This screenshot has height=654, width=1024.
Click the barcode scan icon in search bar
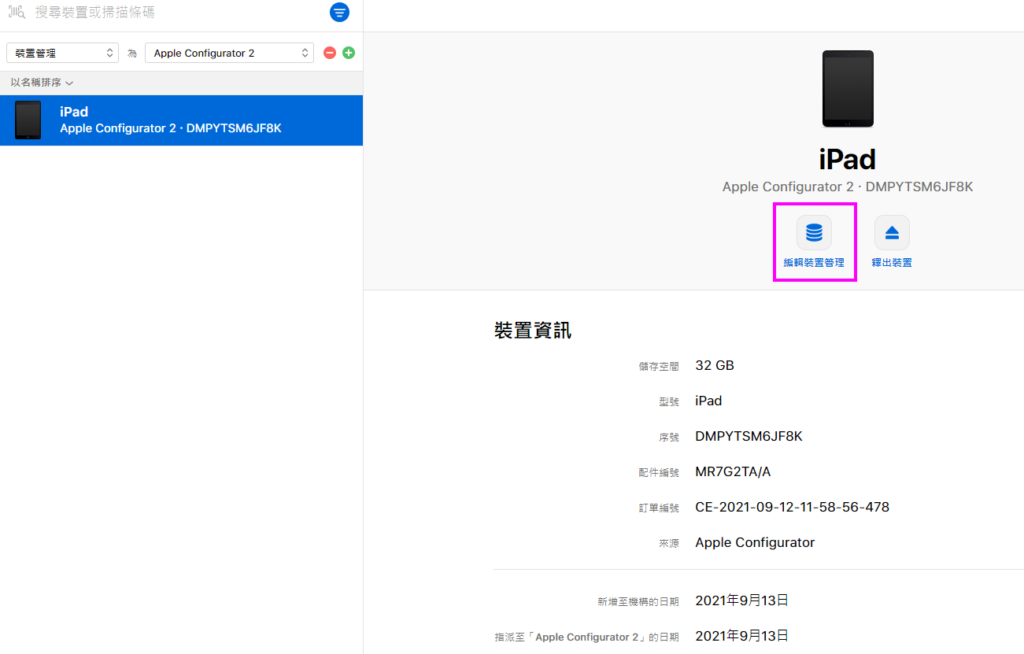16,12
